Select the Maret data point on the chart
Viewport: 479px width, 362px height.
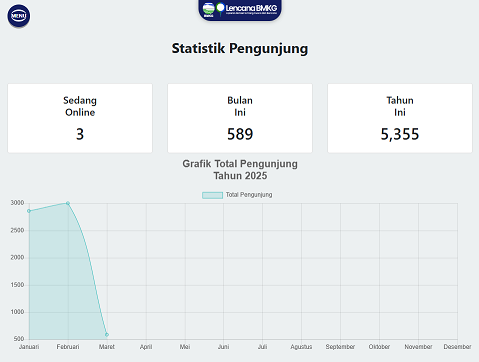coord(107,334)
